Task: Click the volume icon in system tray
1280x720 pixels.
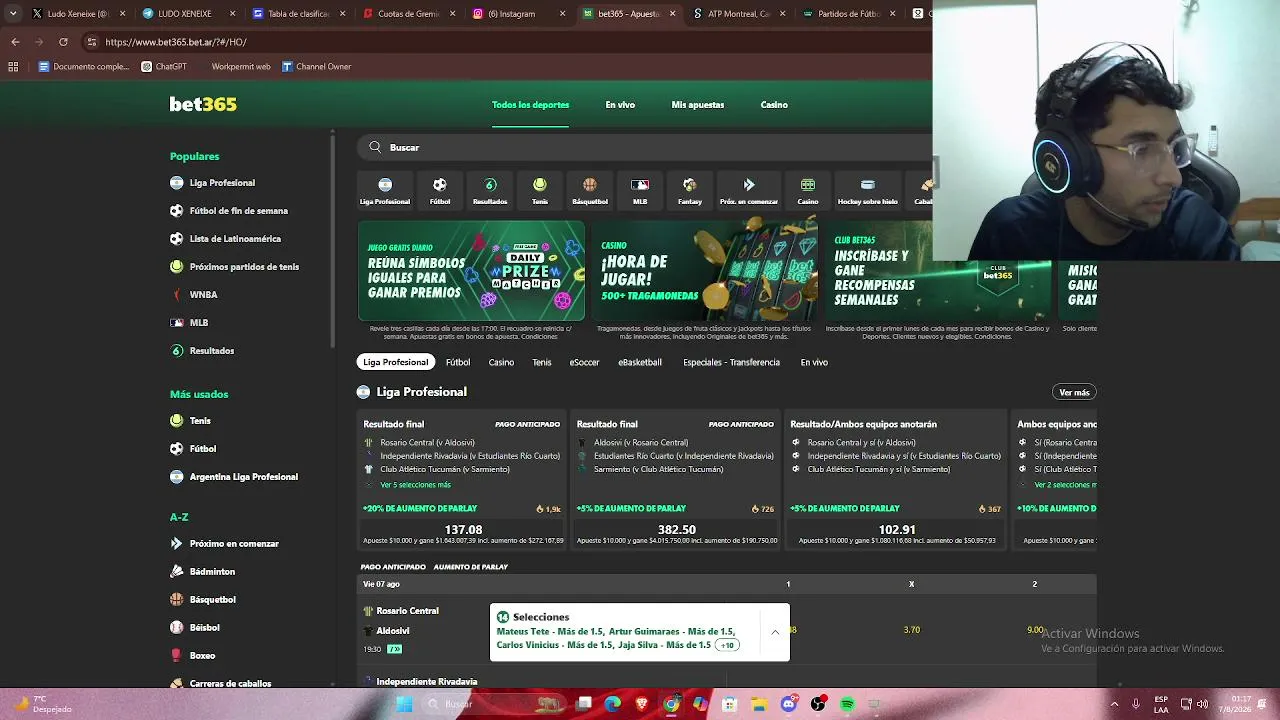Action: click(1202, 704)
